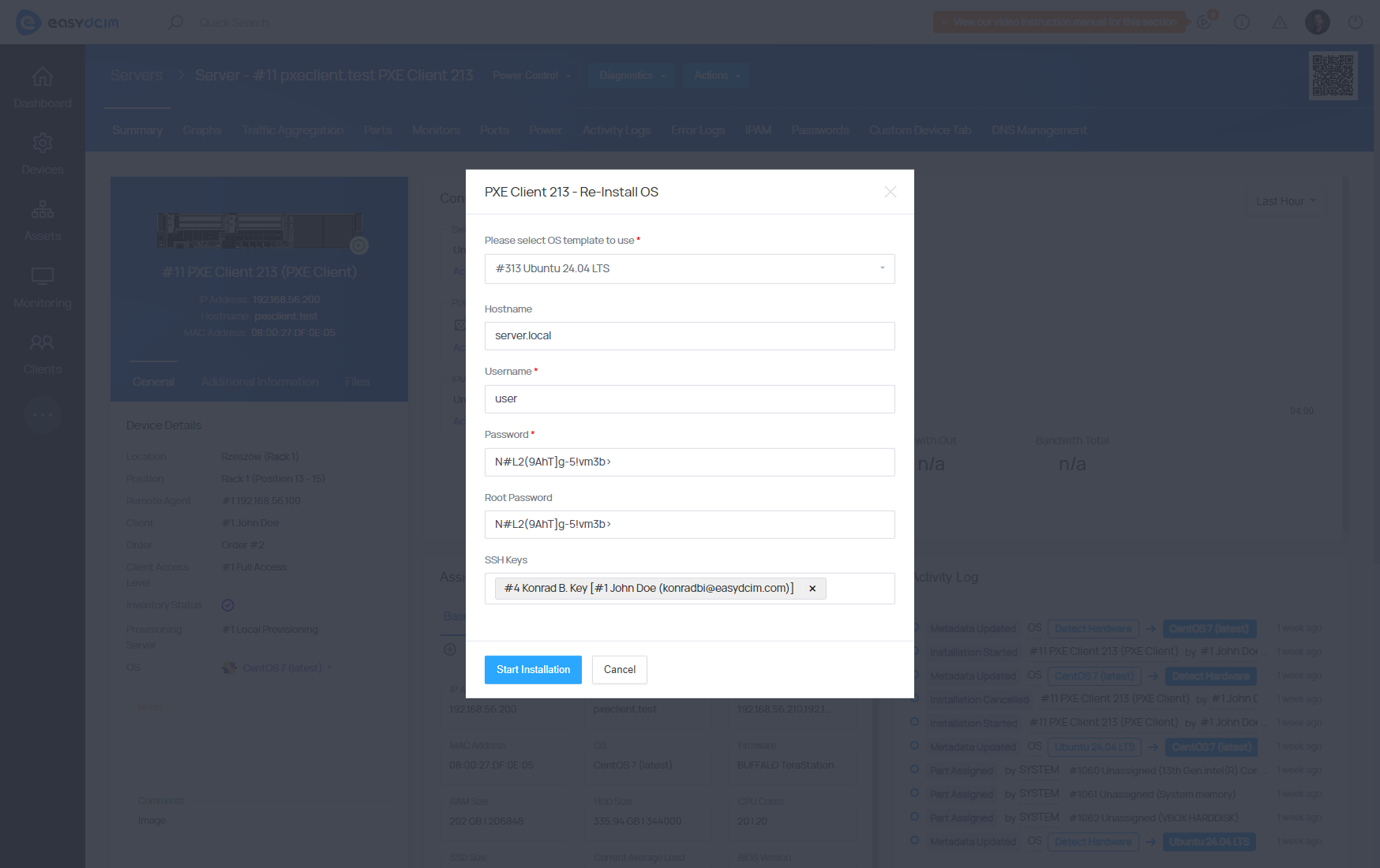Click the Rzeszów (Rack 1) location link
Screen dimensions: 1380x868
click(x=261, y=457)
